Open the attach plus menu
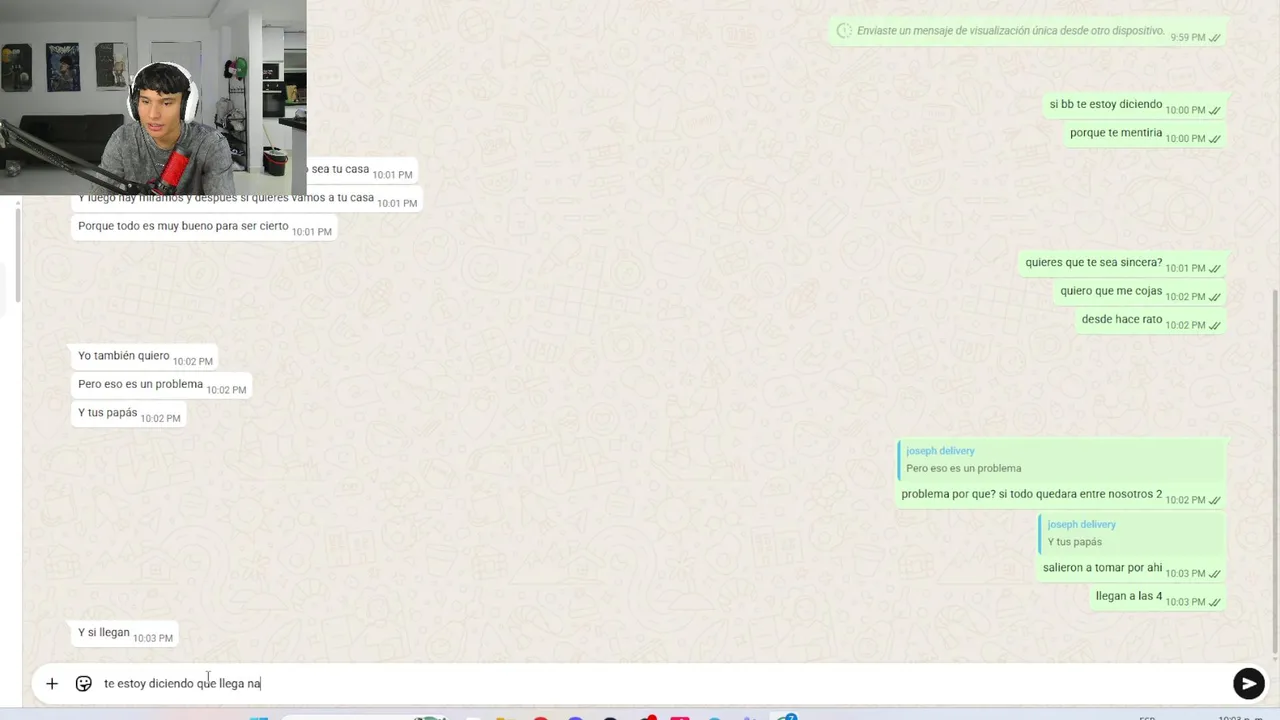Viewport: 1280px width, 720px height. pyautogui.click(x=52, y=684)
